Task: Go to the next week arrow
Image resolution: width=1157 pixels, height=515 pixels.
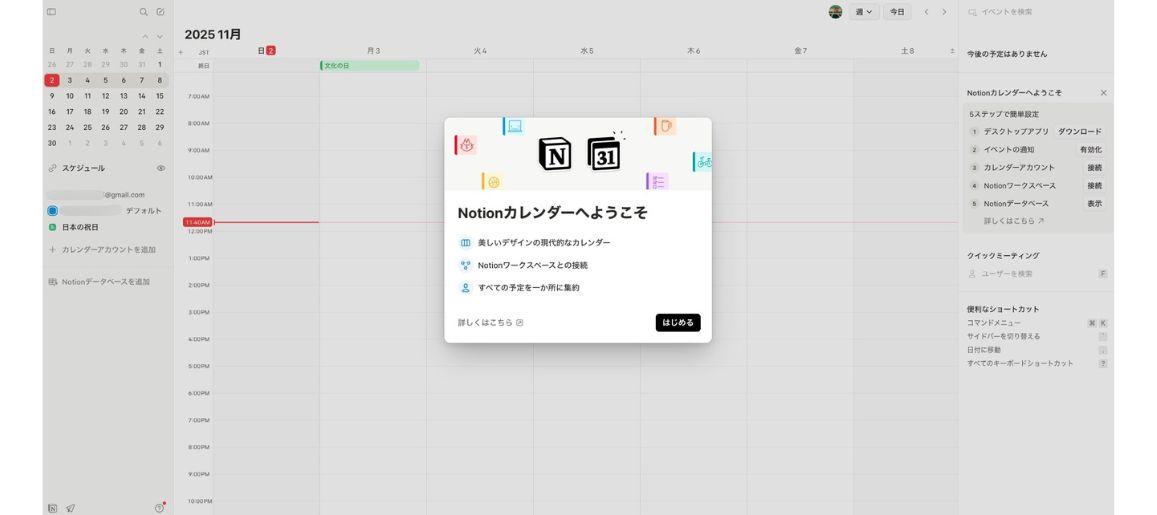Action: 944,12
